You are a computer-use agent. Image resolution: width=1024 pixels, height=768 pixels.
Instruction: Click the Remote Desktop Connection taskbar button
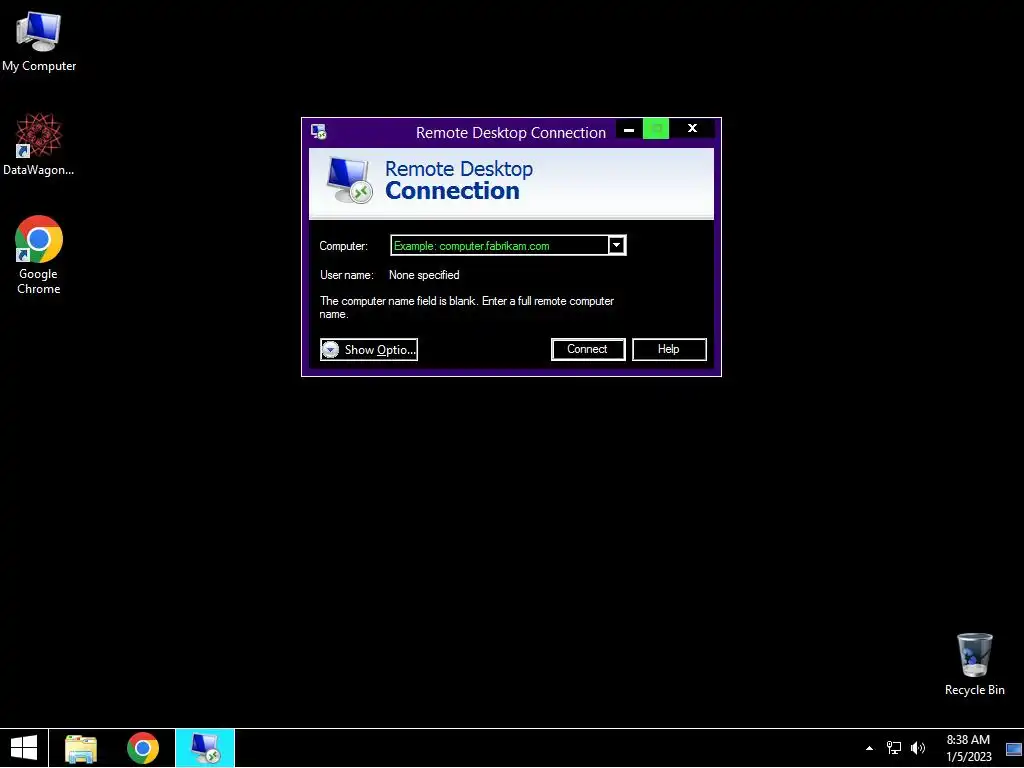coord(205,748)
